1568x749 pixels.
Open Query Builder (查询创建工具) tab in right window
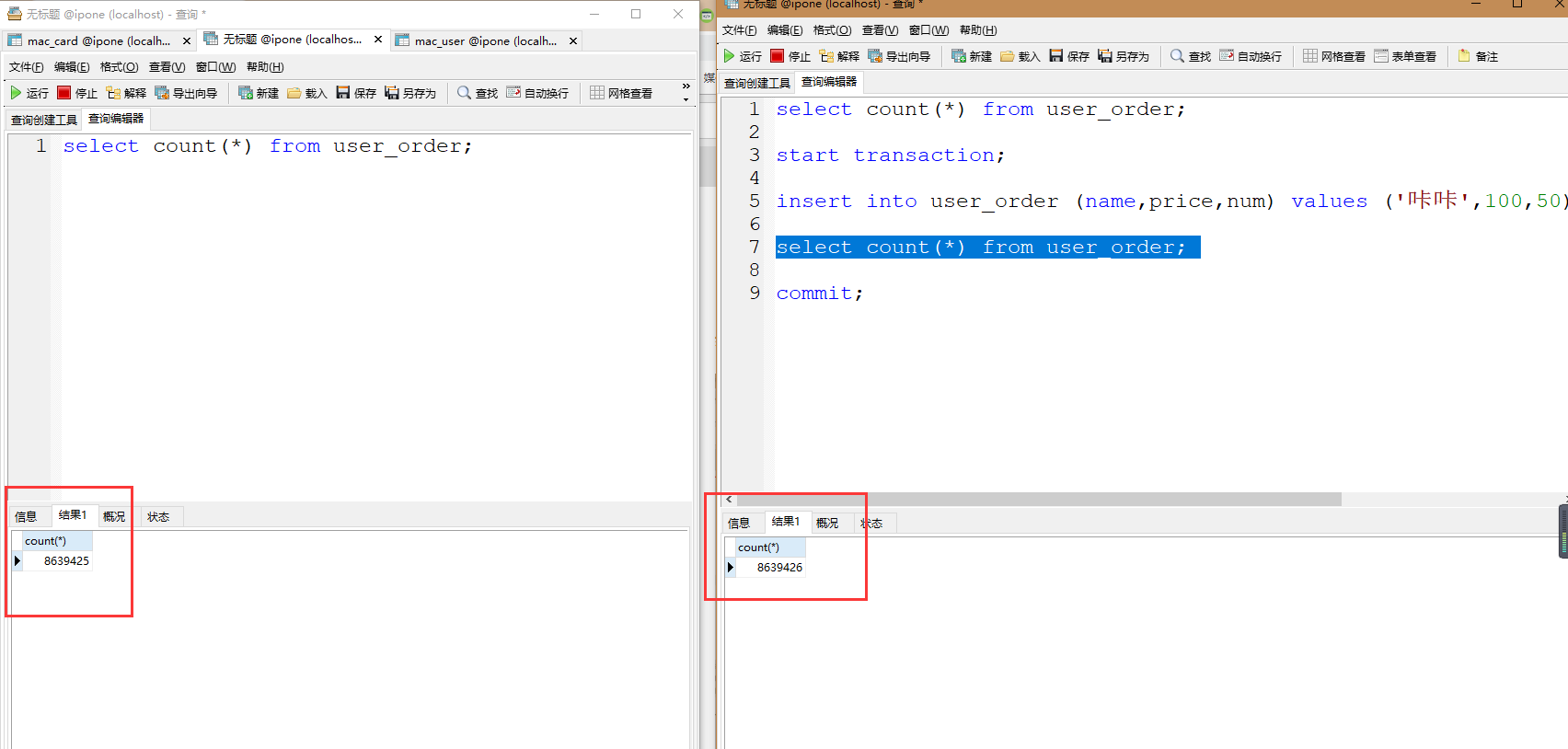pos(757,84)
